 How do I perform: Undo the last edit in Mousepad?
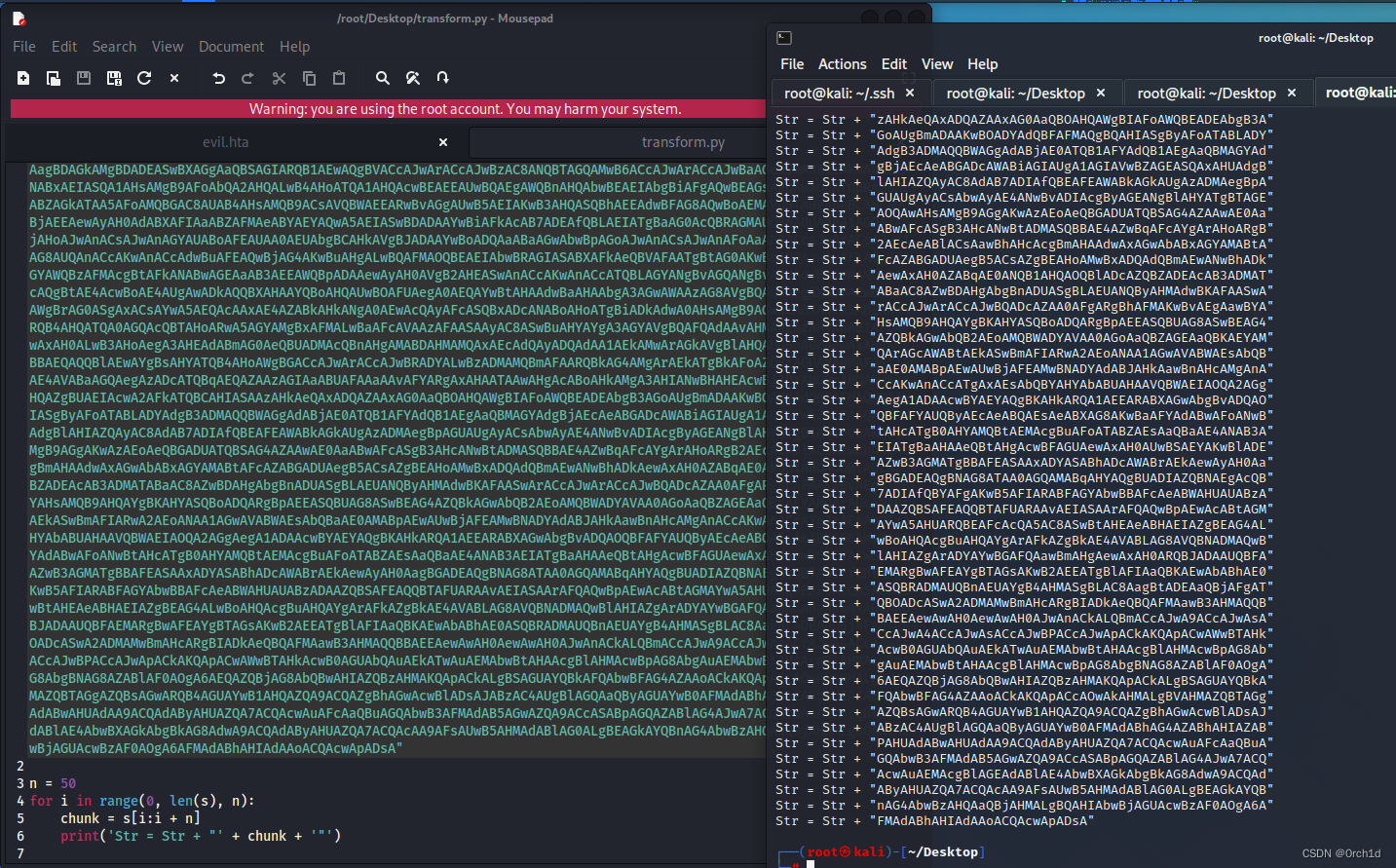tap(218, 78)
